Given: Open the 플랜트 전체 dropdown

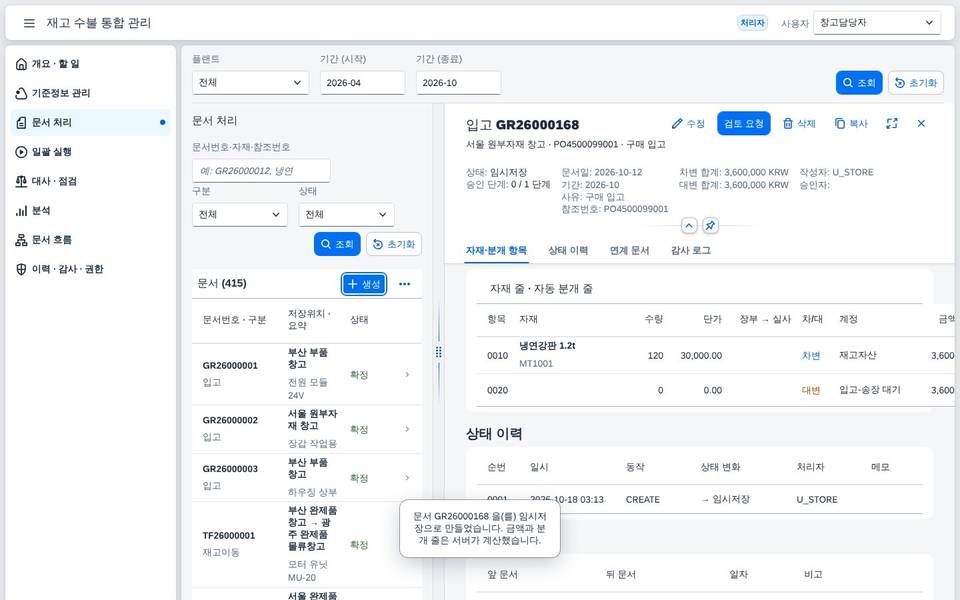Looking at the screenshot, I should (250, 83).
